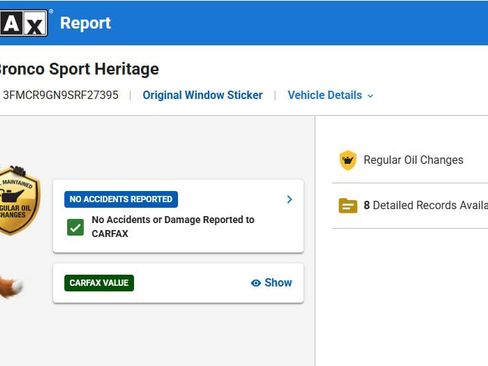Reveal CARFAX value with the Show eye button
488x366 pixels.
pyautogui.click(x=271, y=283)
